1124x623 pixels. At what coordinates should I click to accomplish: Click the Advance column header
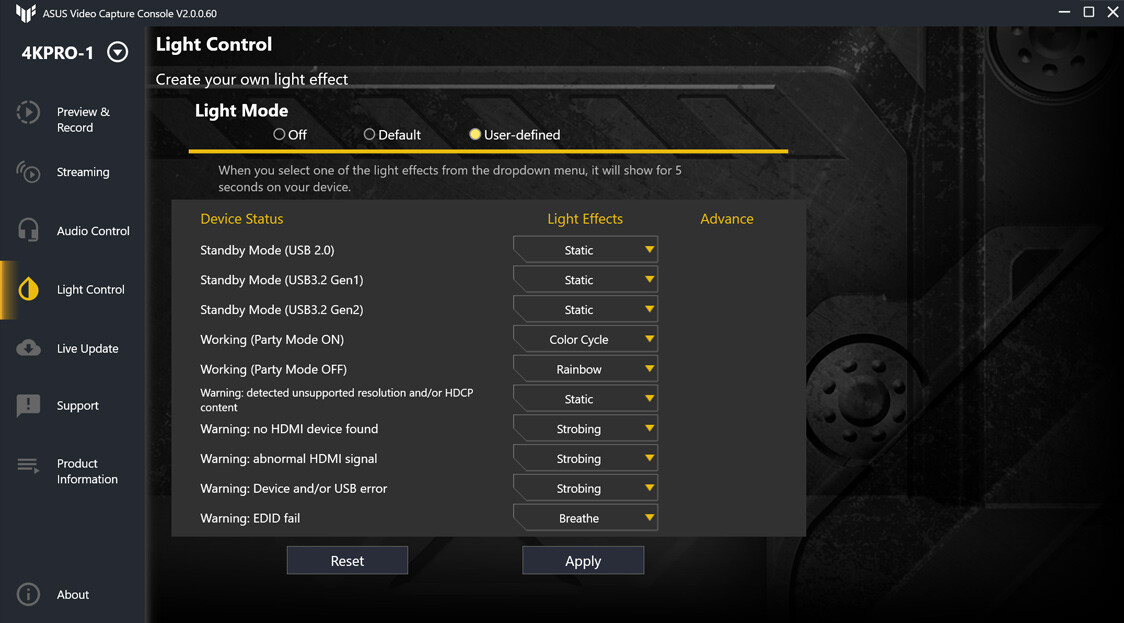tap(726, 219)
